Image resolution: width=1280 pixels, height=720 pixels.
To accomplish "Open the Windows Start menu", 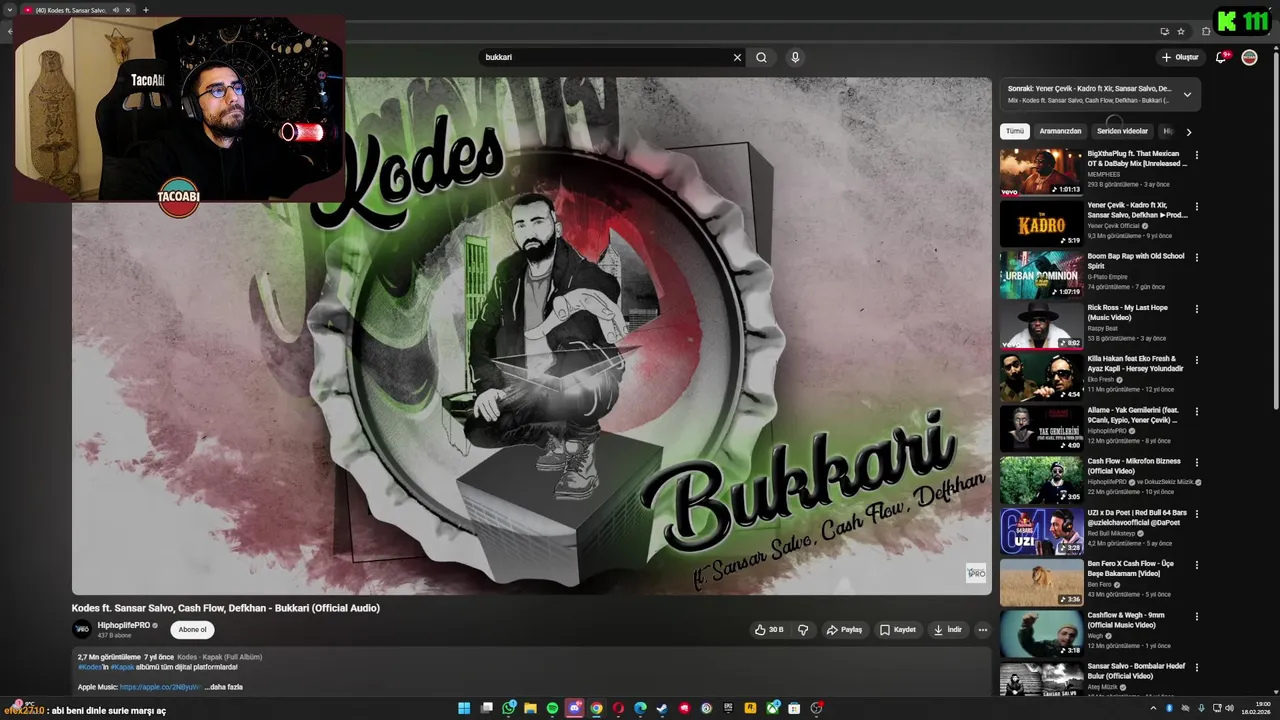I will point(464,708).
